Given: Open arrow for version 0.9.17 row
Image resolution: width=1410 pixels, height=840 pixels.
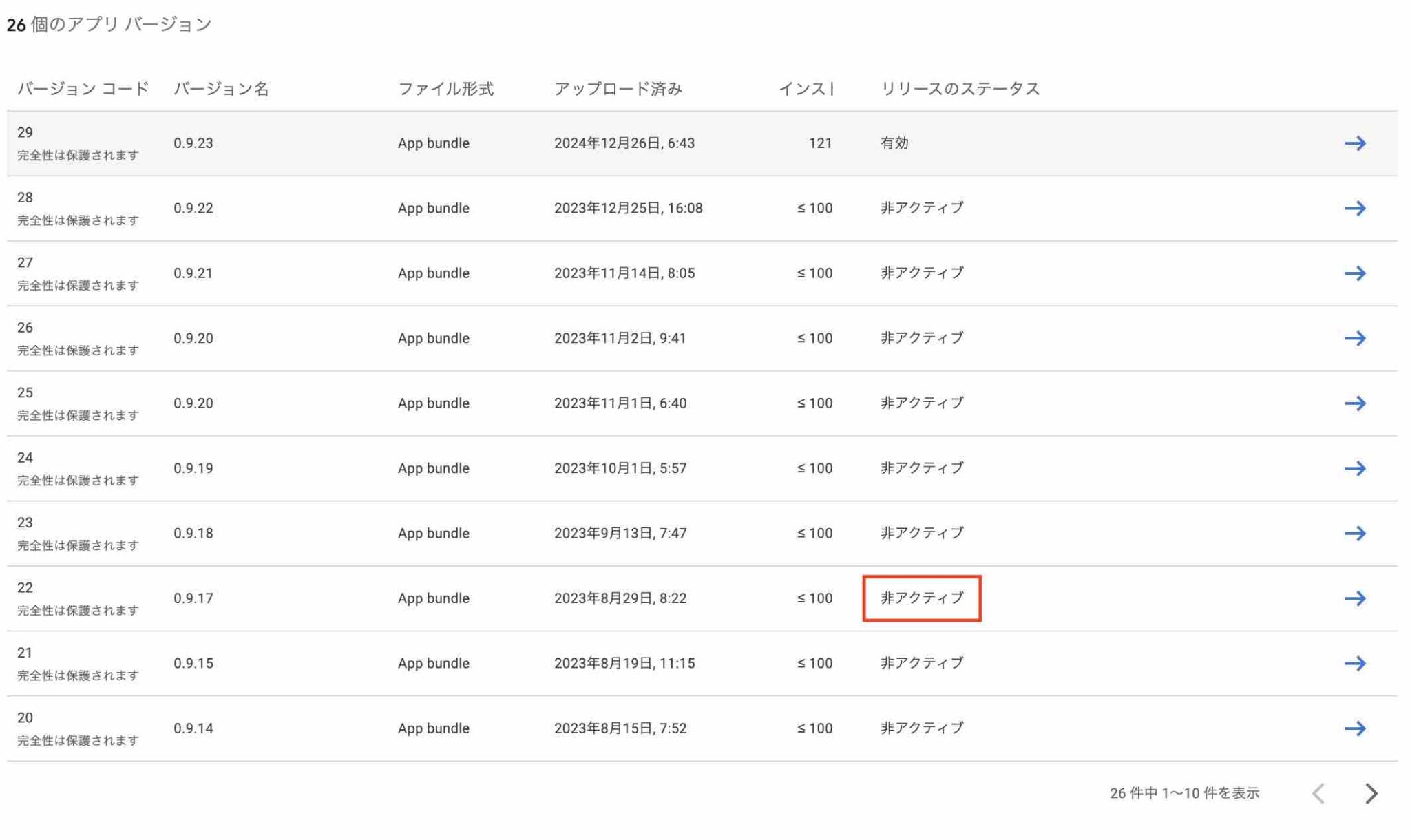Looking at the screenshot, I should [x=1355, y=598].
